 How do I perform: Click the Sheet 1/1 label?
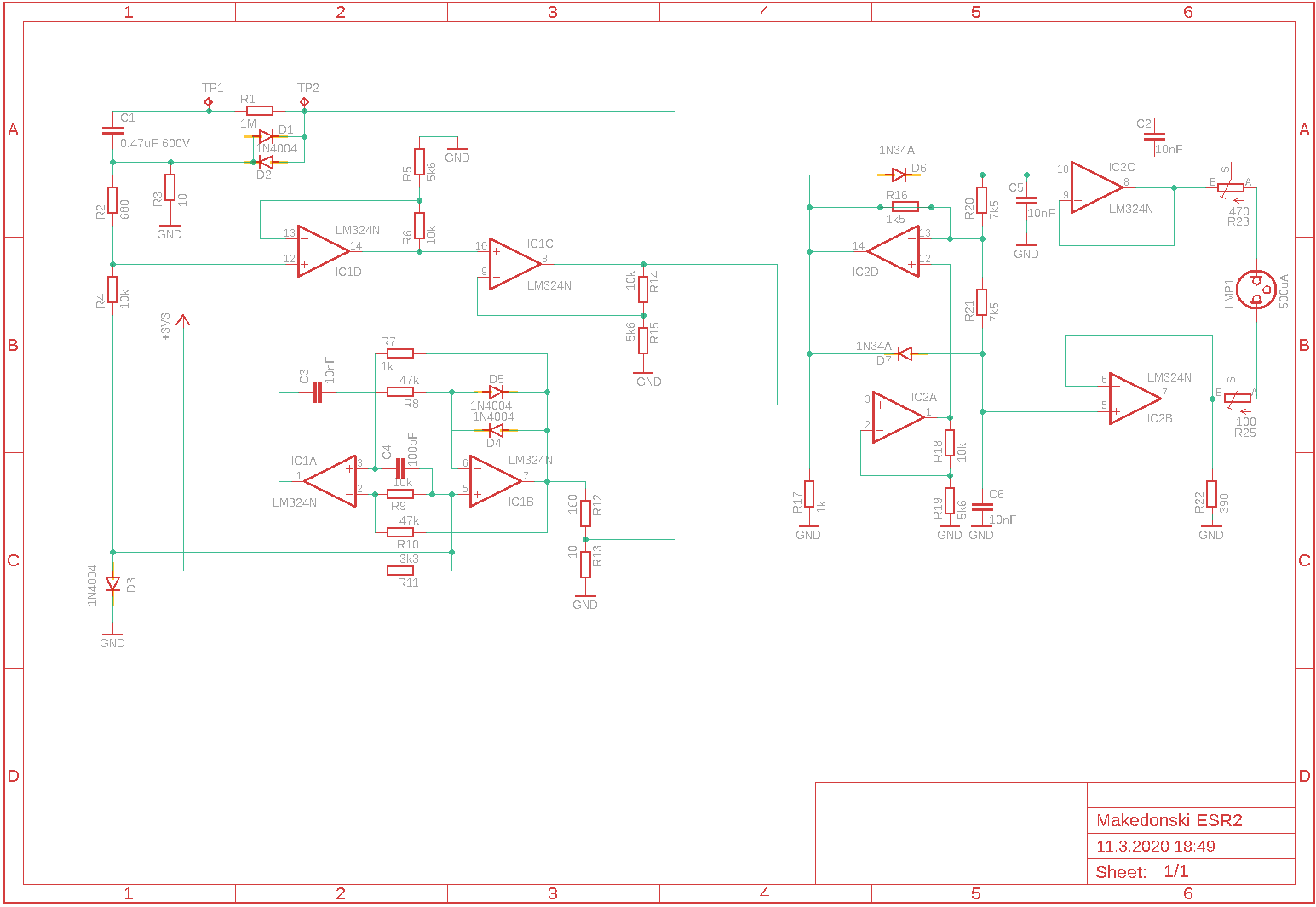pyautogui.click(x=1141, y=872)
